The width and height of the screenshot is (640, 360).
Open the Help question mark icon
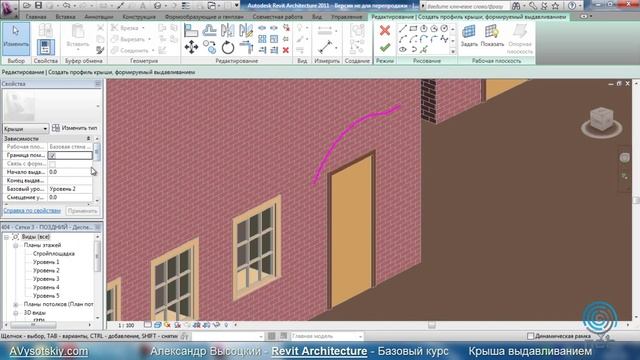tap(572, 6)
